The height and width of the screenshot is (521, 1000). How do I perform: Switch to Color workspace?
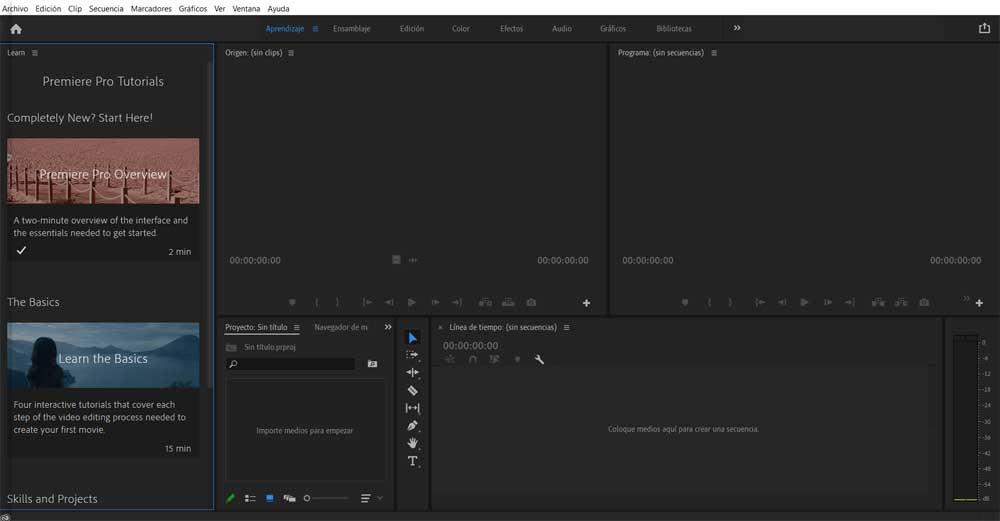click(460, 29)
